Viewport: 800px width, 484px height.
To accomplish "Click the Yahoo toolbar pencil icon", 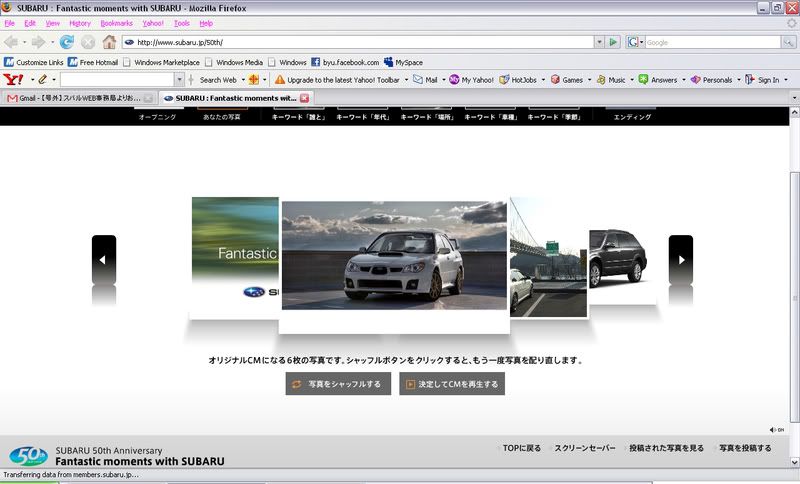I will [42, 80].
